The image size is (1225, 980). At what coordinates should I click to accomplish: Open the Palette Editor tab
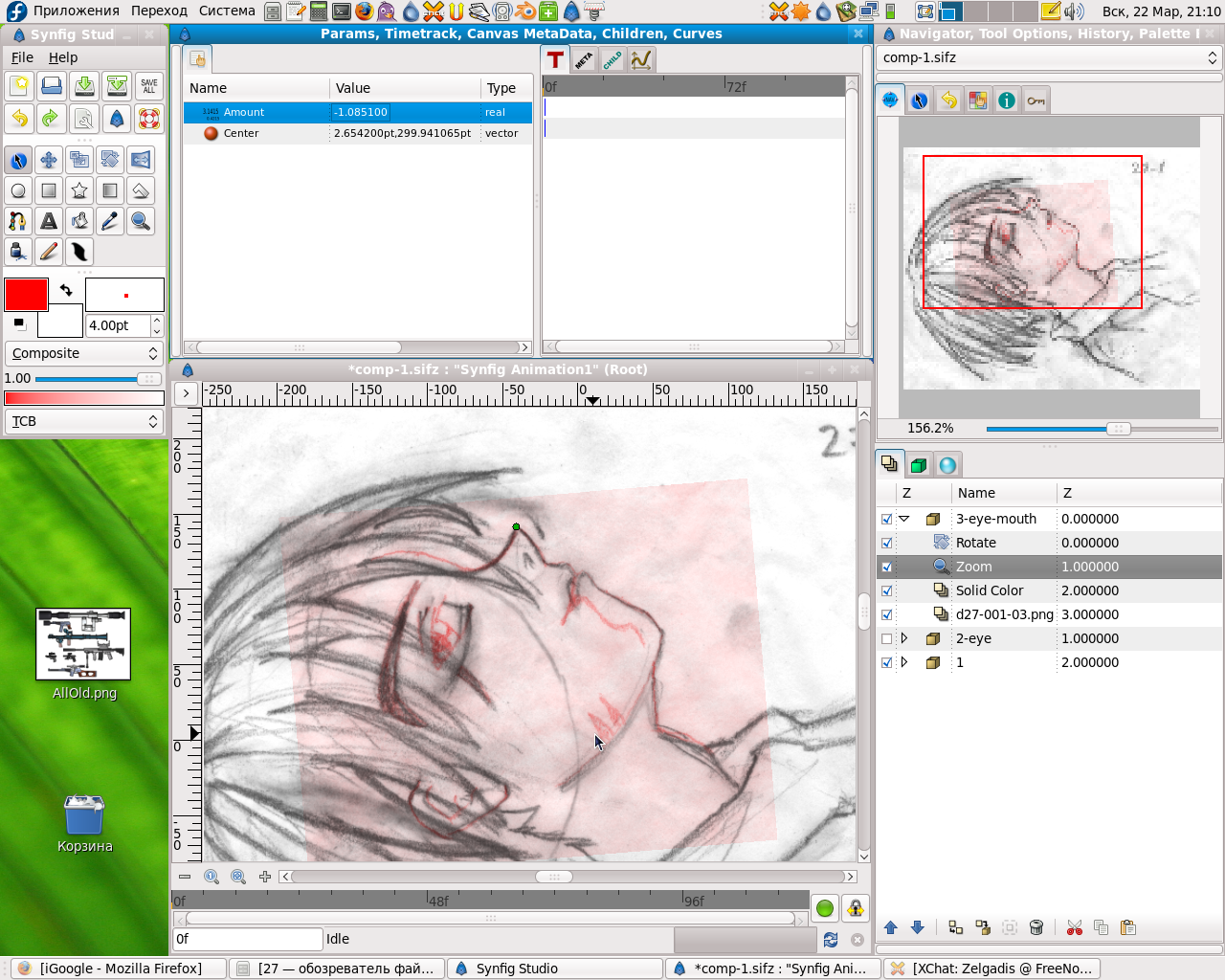pyautogui.click(x=978, y=100)
